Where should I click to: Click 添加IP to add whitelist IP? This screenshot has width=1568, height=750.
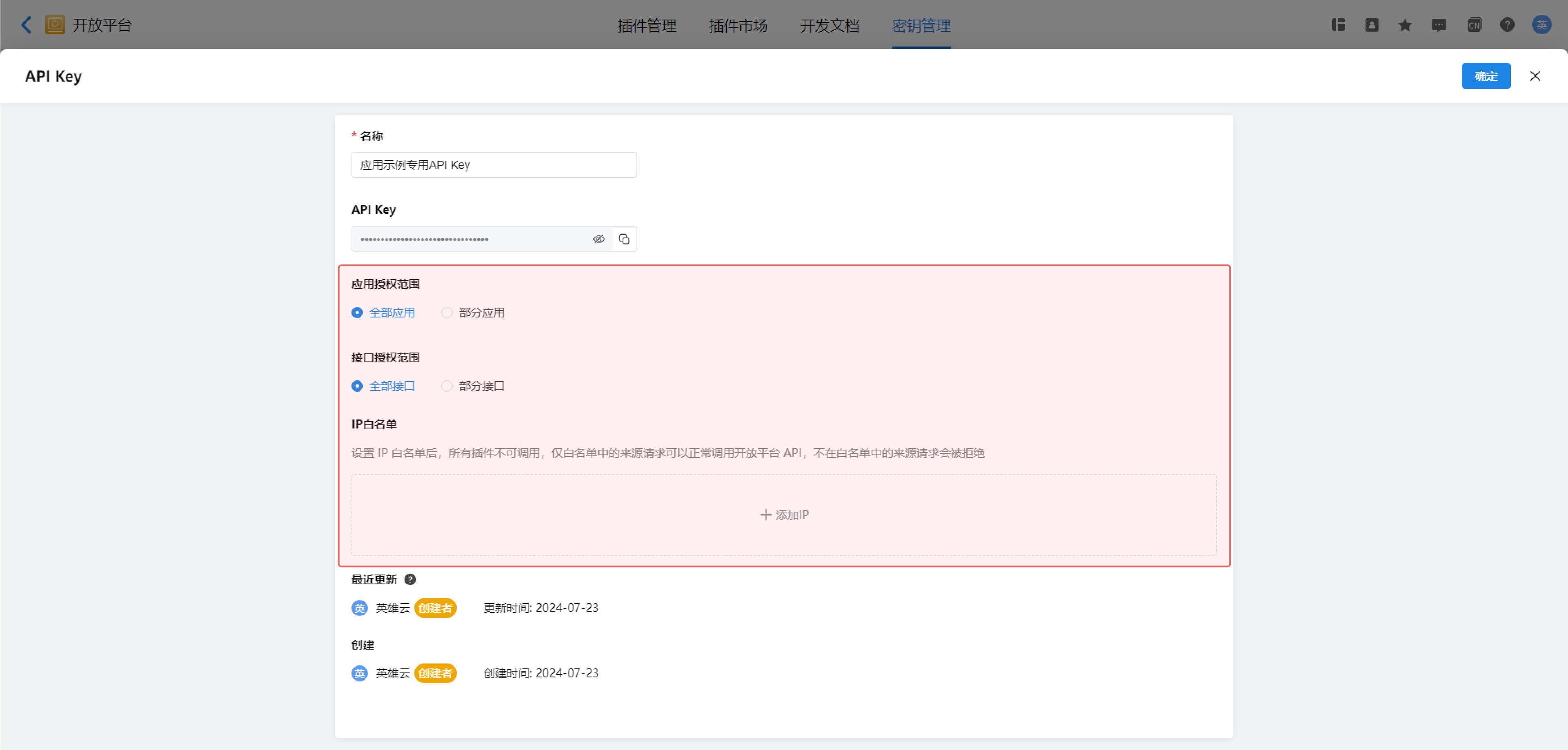tap(784, 515)
